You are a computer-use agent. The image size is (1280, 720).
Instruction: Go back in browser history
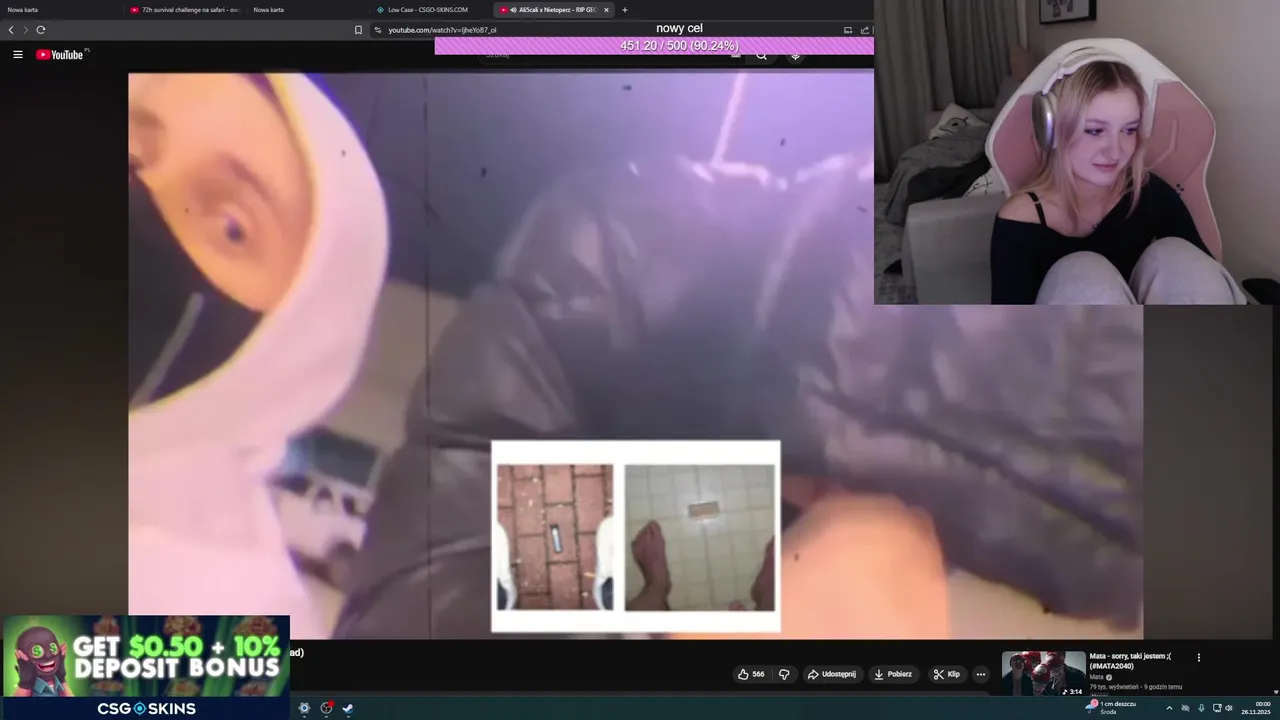[11, 30]
